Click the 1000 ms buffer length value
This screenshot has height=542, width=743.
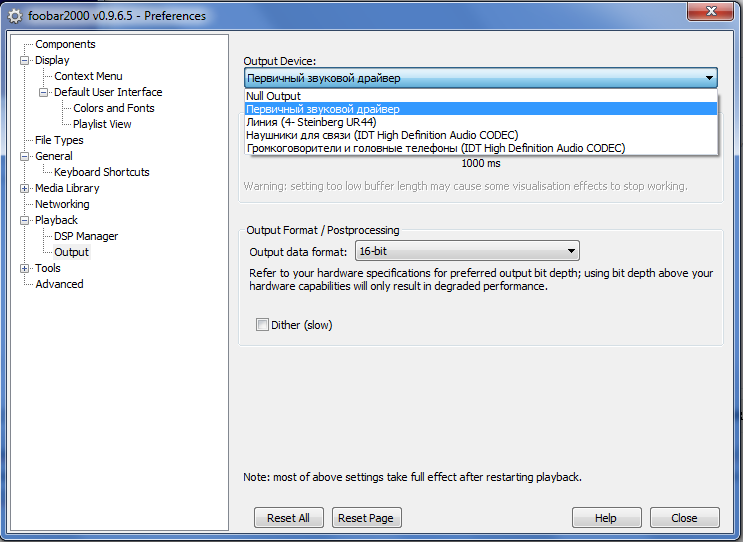(x=481, y=163)
